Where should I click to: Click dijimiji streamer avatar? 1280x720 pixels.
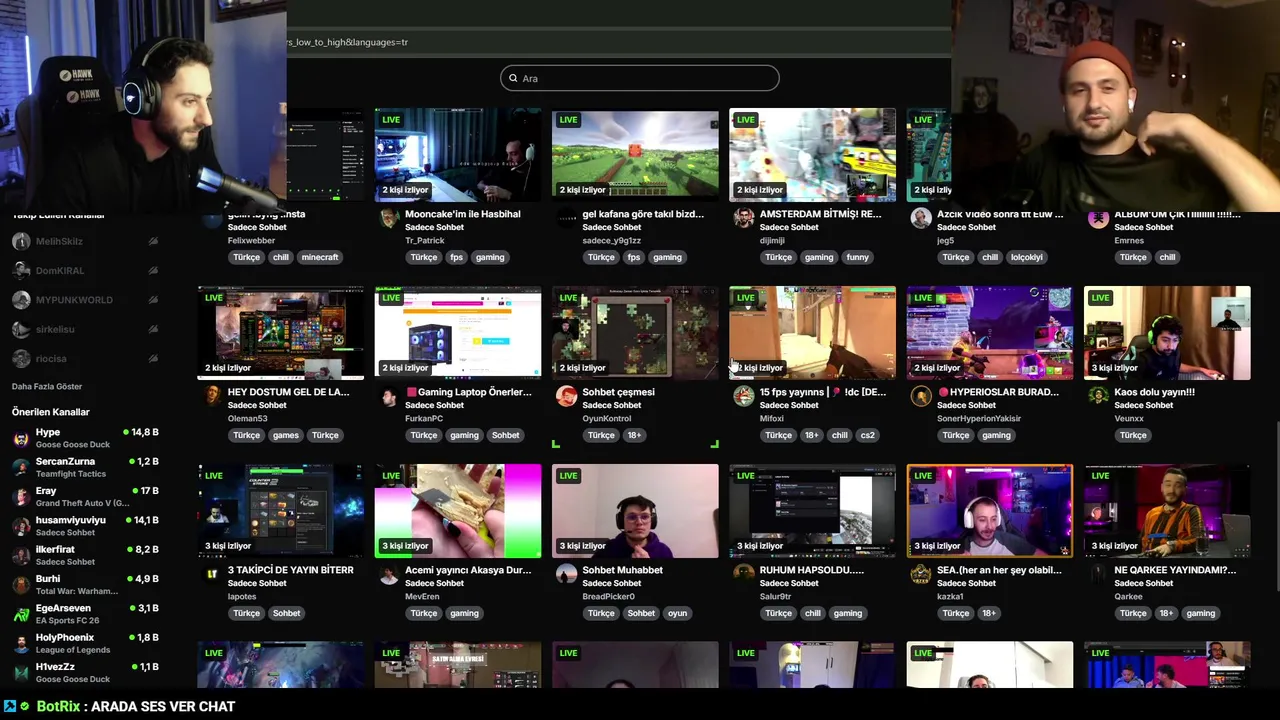point(743,219)
